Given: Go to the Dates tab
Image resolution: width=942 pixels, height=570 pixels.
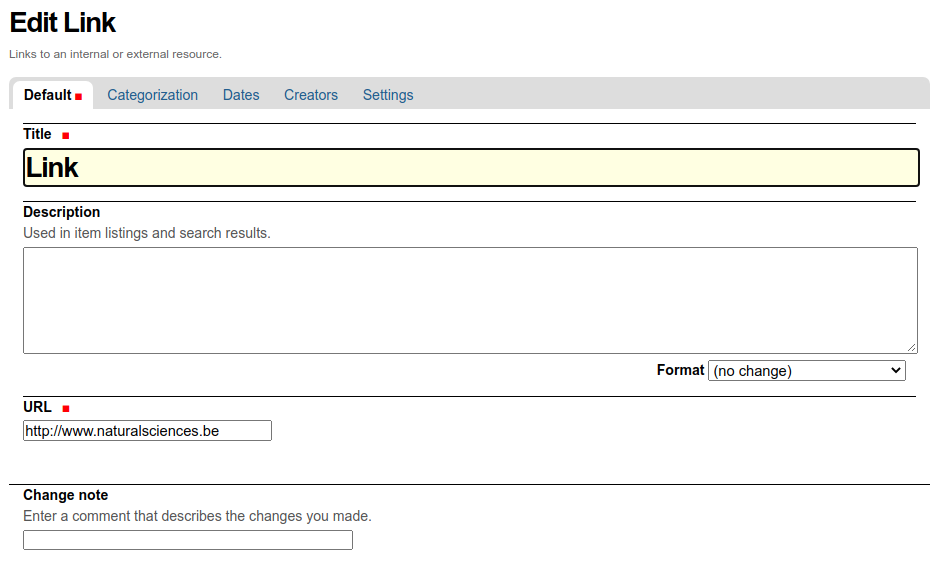Looking at the screenshot, I should (241, 95).
